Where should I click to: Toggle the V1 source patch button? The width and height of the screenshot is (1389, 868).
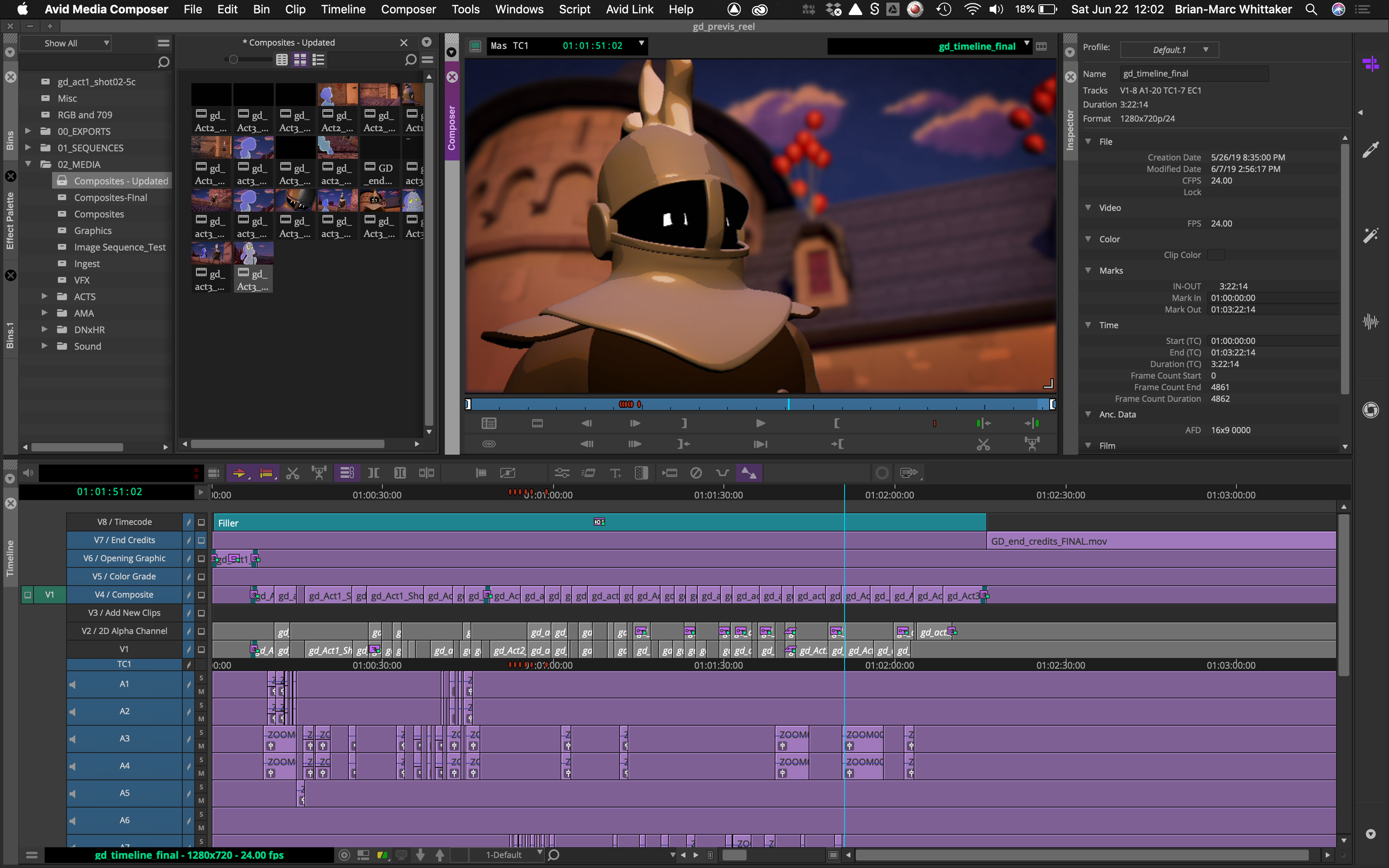pos(49,595)
